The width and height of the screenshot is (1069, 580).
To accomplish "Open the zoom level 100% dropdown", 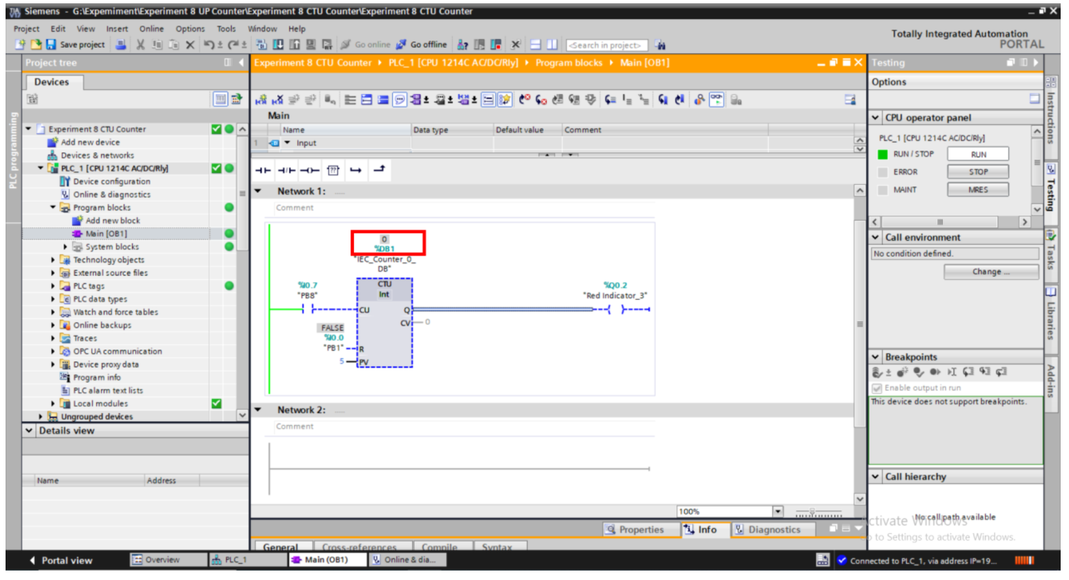I will coord(778,511).
